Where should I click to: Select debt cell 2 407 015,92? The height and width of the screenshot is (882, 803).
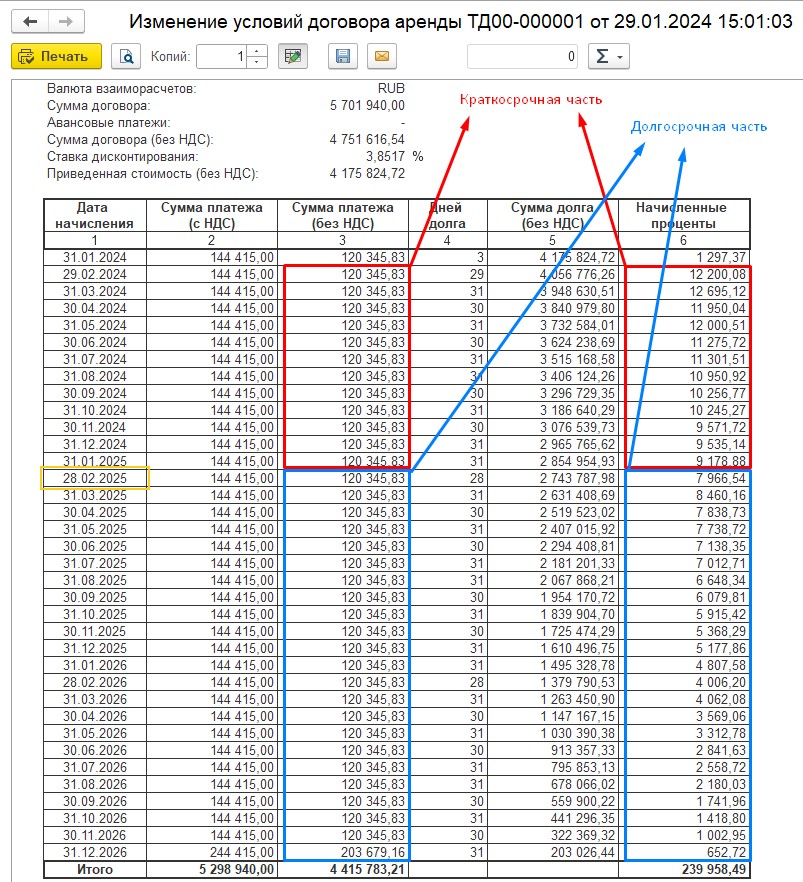tap(553, 529)
